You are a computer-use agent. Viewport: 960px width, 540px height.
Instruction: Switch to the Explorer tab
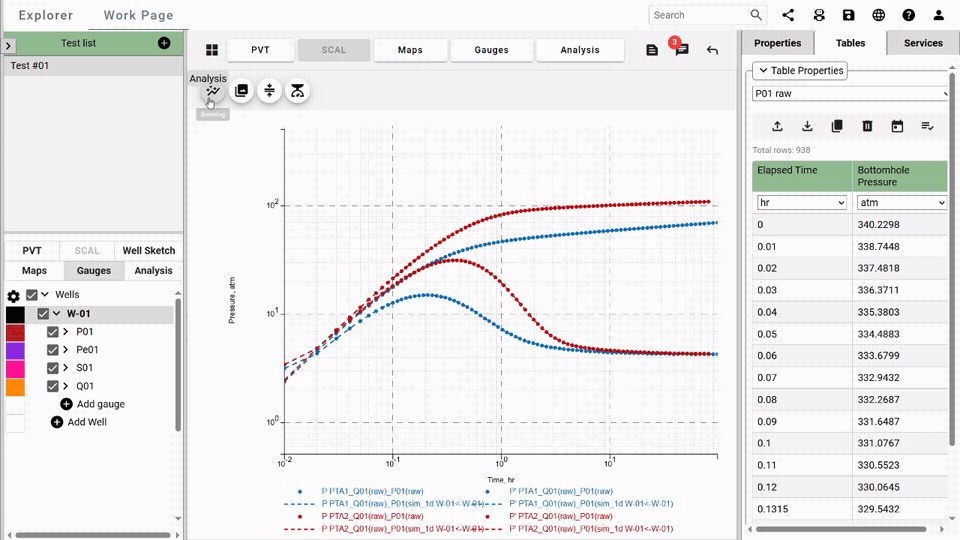46,15
